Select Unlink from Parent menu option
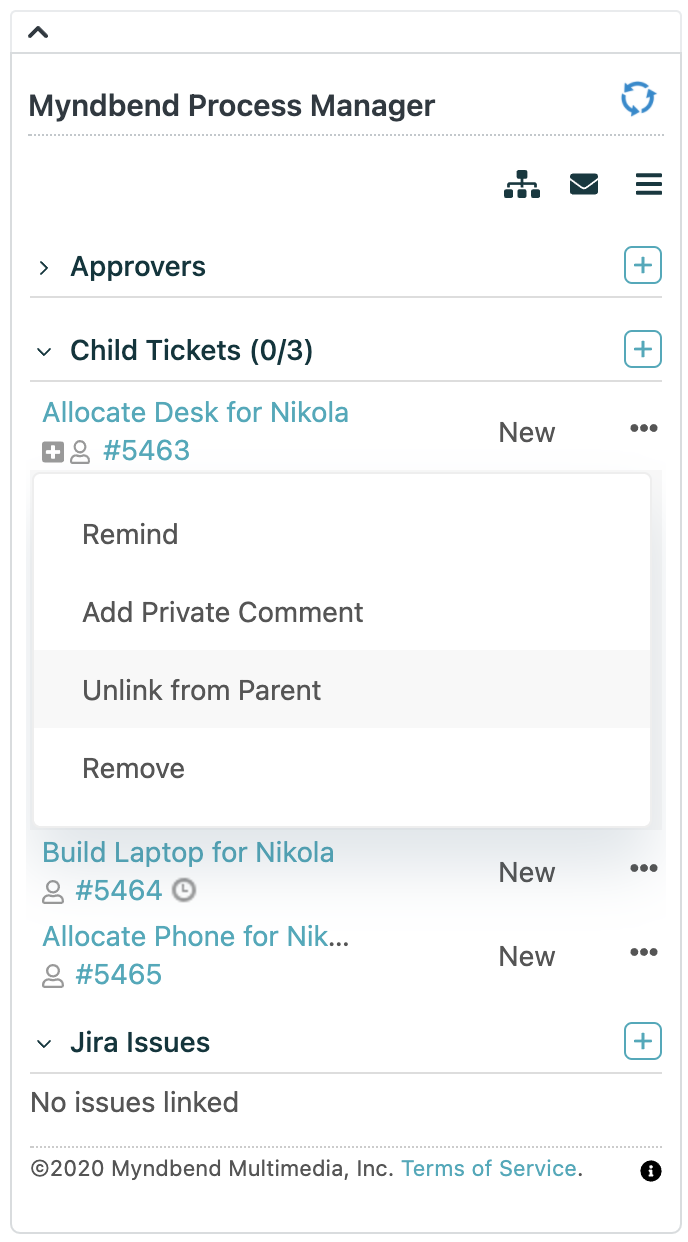 [x=342, y=690]
